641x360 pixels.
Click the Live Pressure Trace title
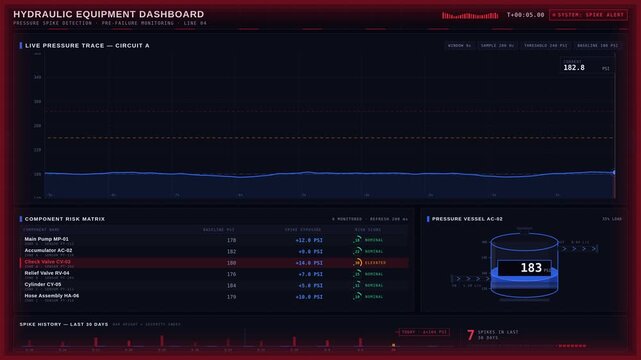tap(87, 45)
